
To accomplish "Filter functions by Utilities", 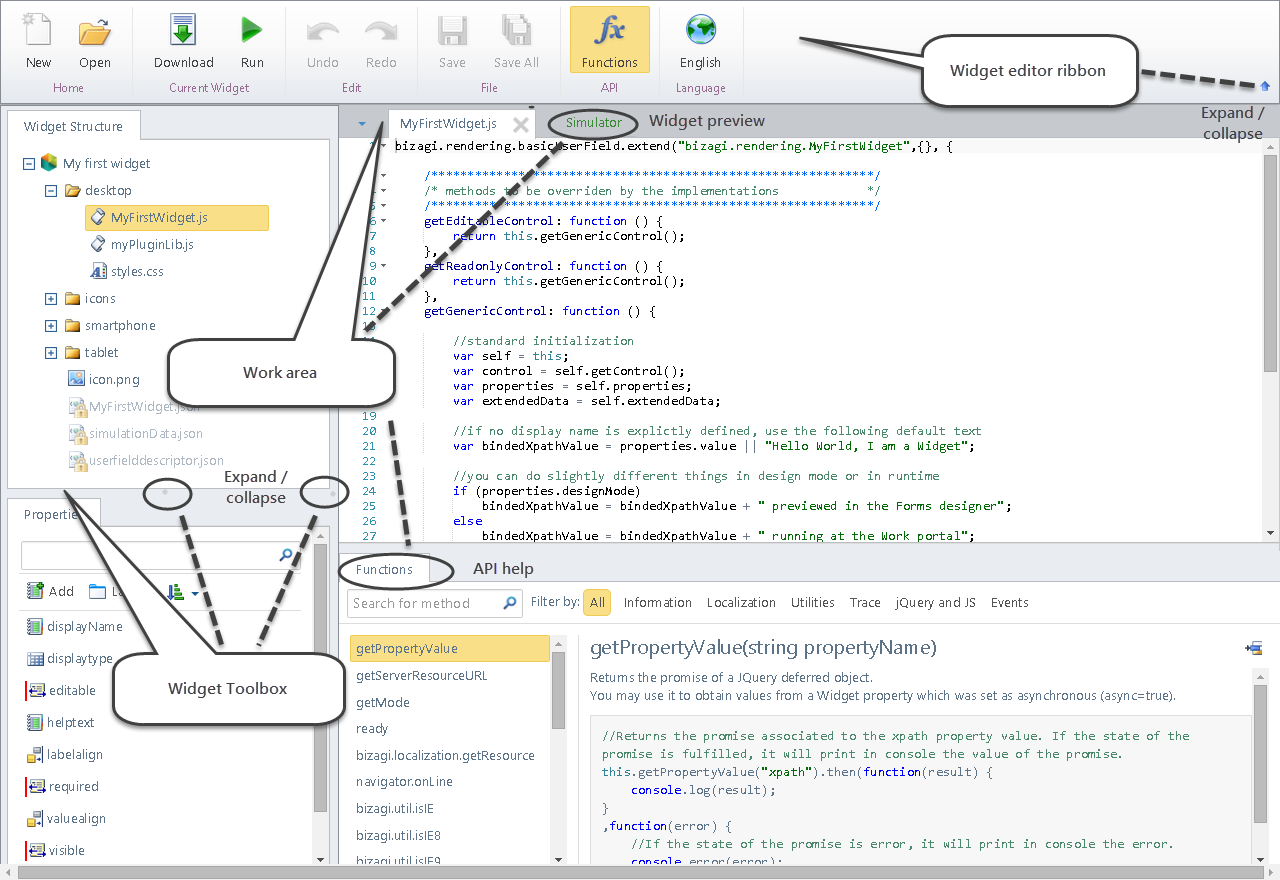I will click(812, 602).
